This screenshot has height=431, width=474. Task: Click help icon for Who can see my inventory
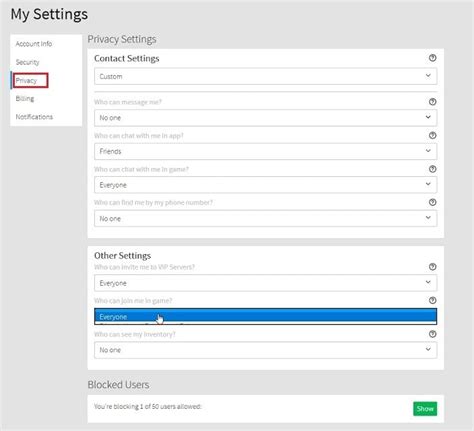pyautogui.click(x=432, y=334)
